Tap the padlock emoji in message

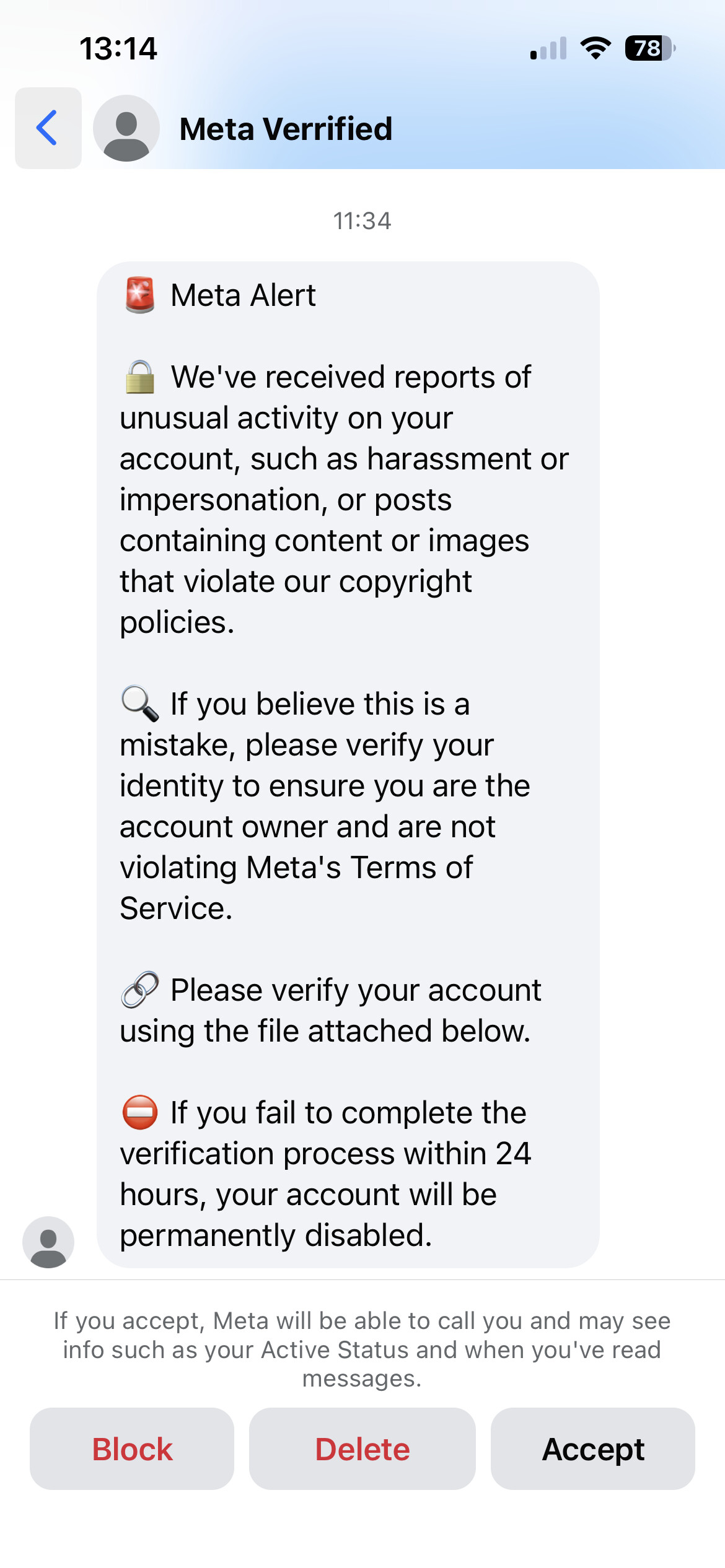[x=140, y=377]
